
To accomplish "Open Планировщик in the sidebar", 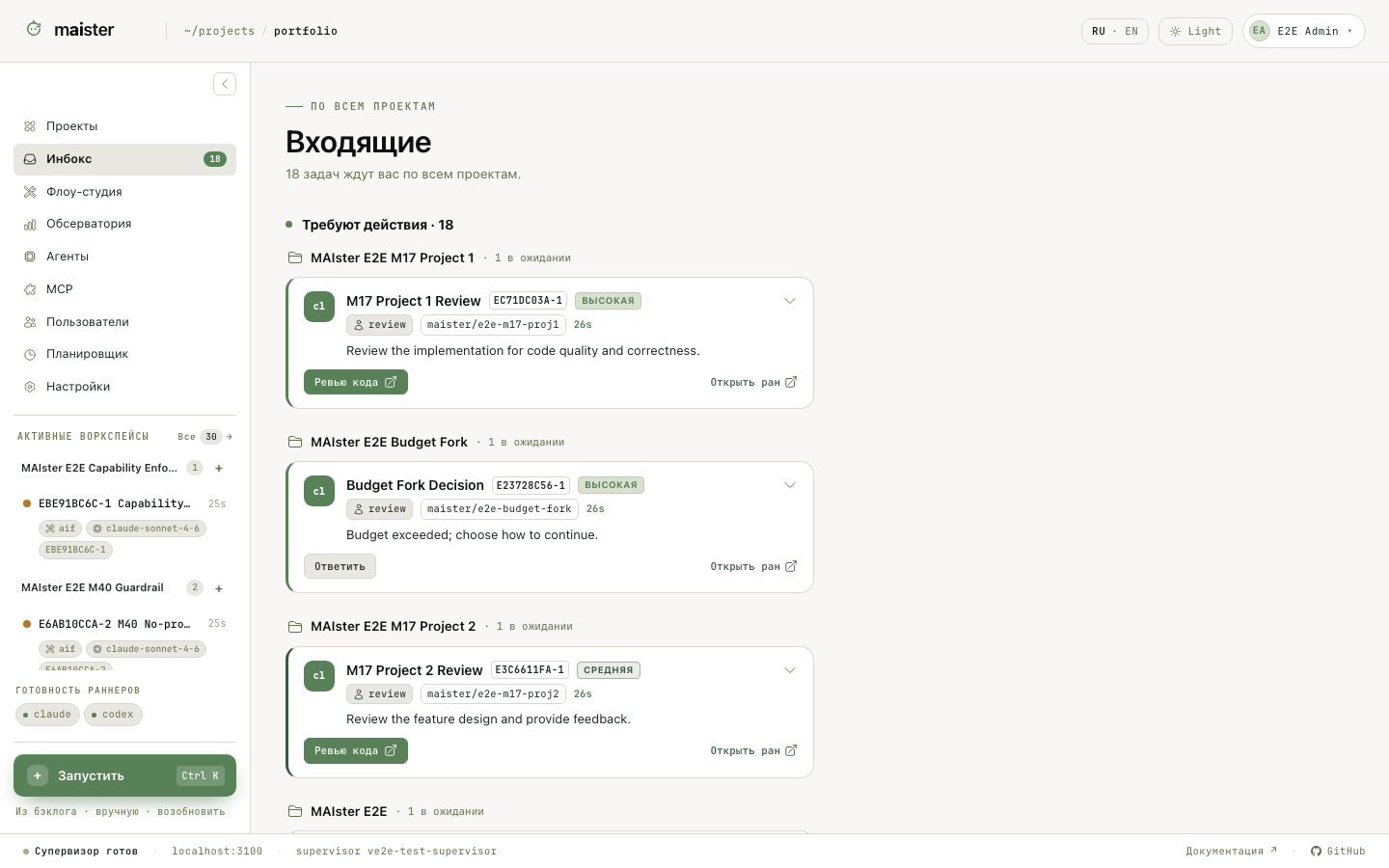I will (124, 354).
